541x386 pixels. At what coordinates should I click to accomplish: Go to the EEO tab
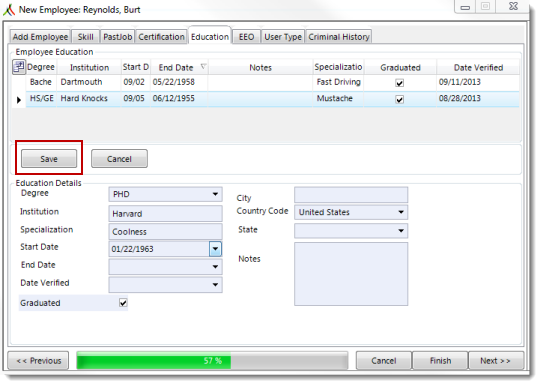click(x=246, y=37)
